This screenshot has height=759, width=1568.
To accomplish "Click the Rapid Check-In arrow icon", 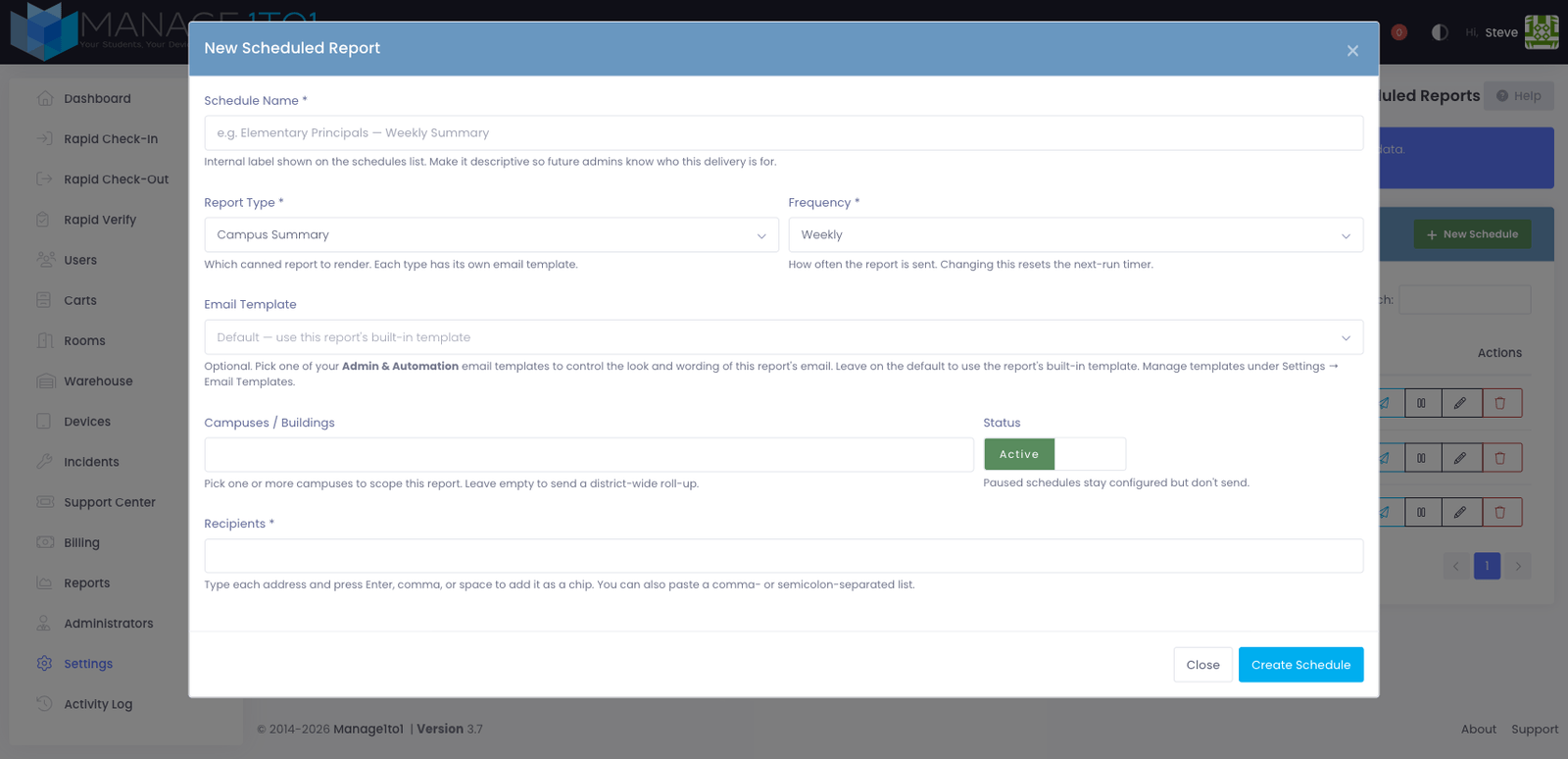I will (x=45, y=138).
